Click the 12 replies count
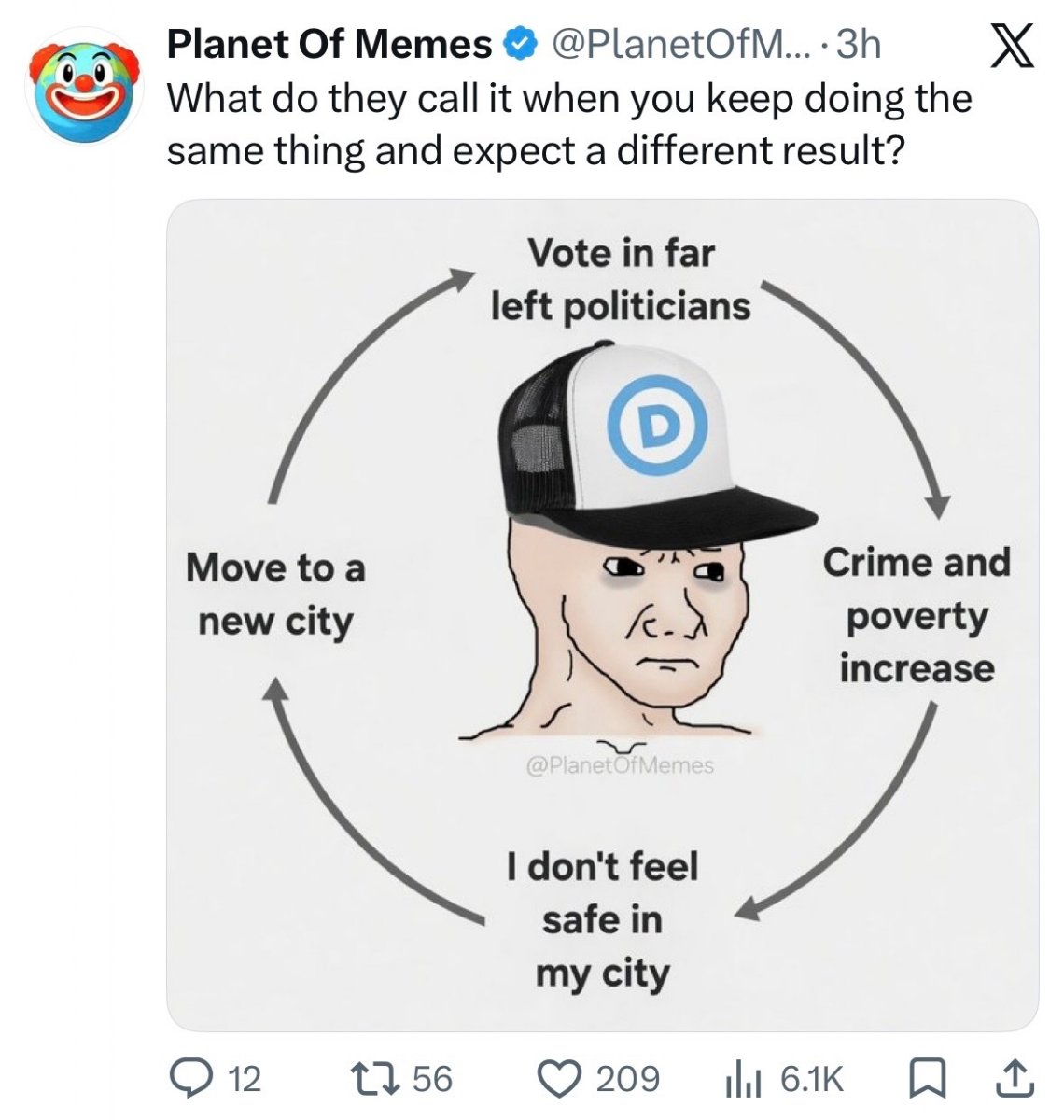Image resolution: width=1064 pixels, height=1120 pixels. (x=245, y=1080)
